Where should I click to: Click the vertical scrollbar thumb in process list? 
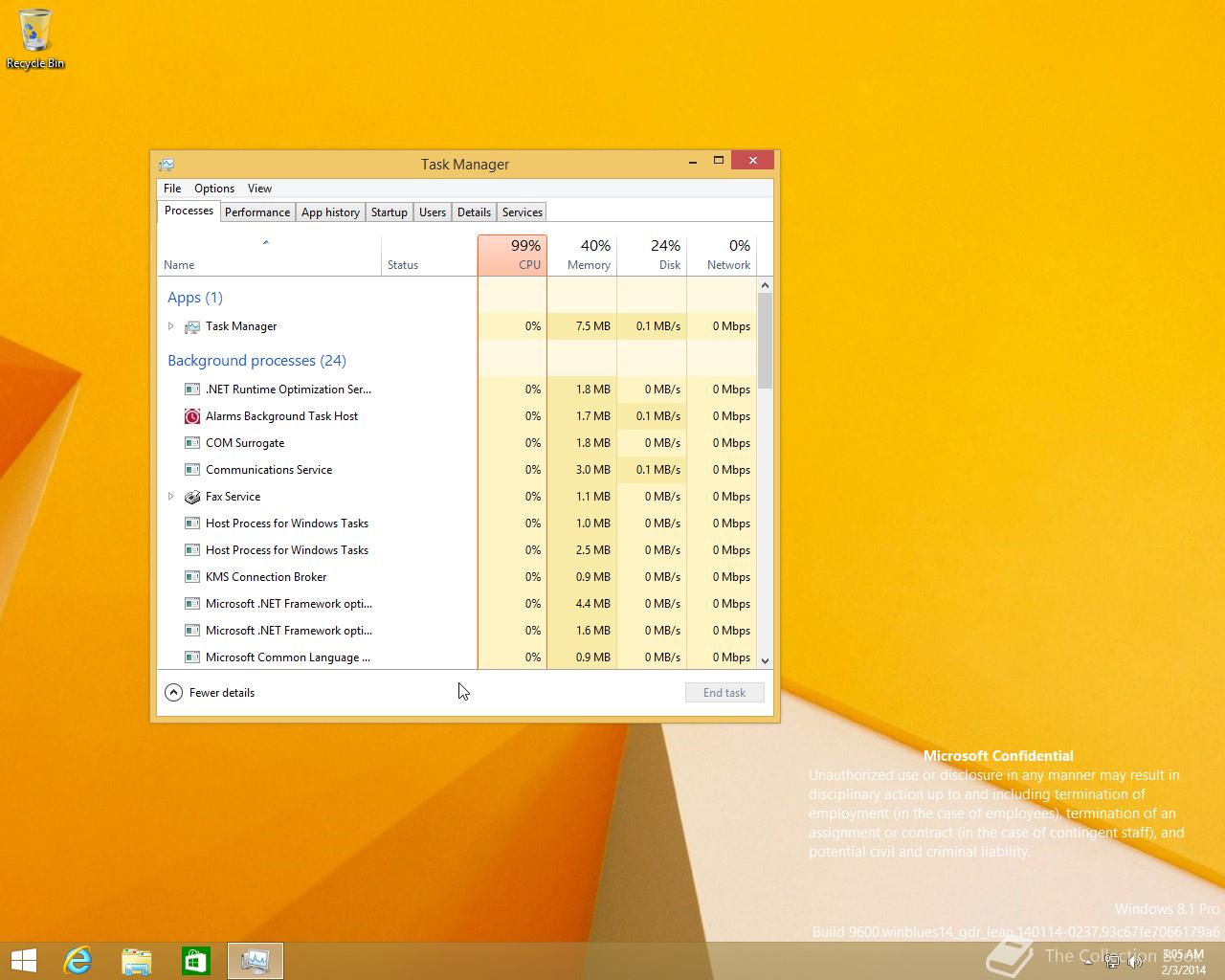click(765, 341)
